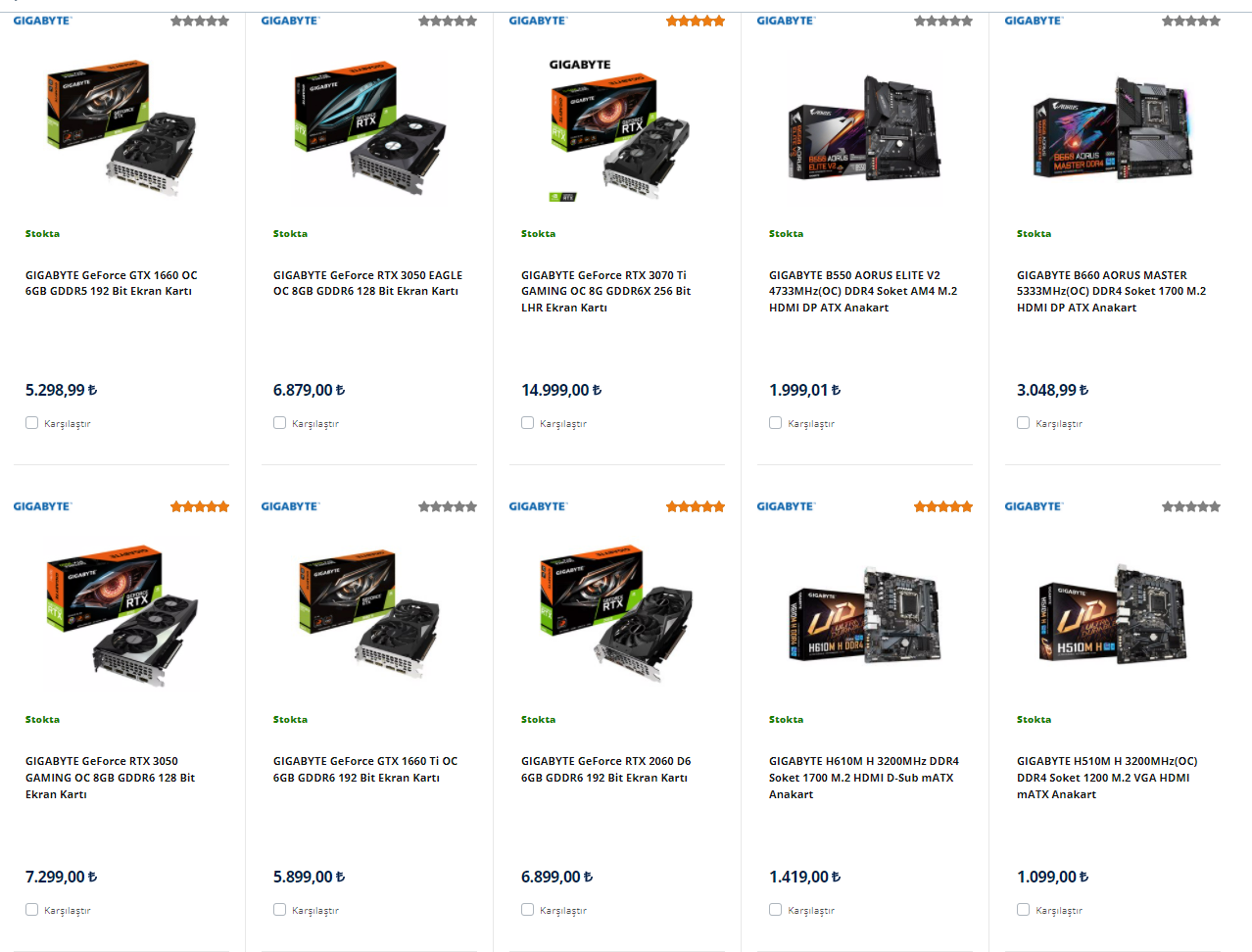
Task: Click the Gigabyte logo above B660 AORUS MASTER
Action: pyautogui.click(x=1034, y=21)
